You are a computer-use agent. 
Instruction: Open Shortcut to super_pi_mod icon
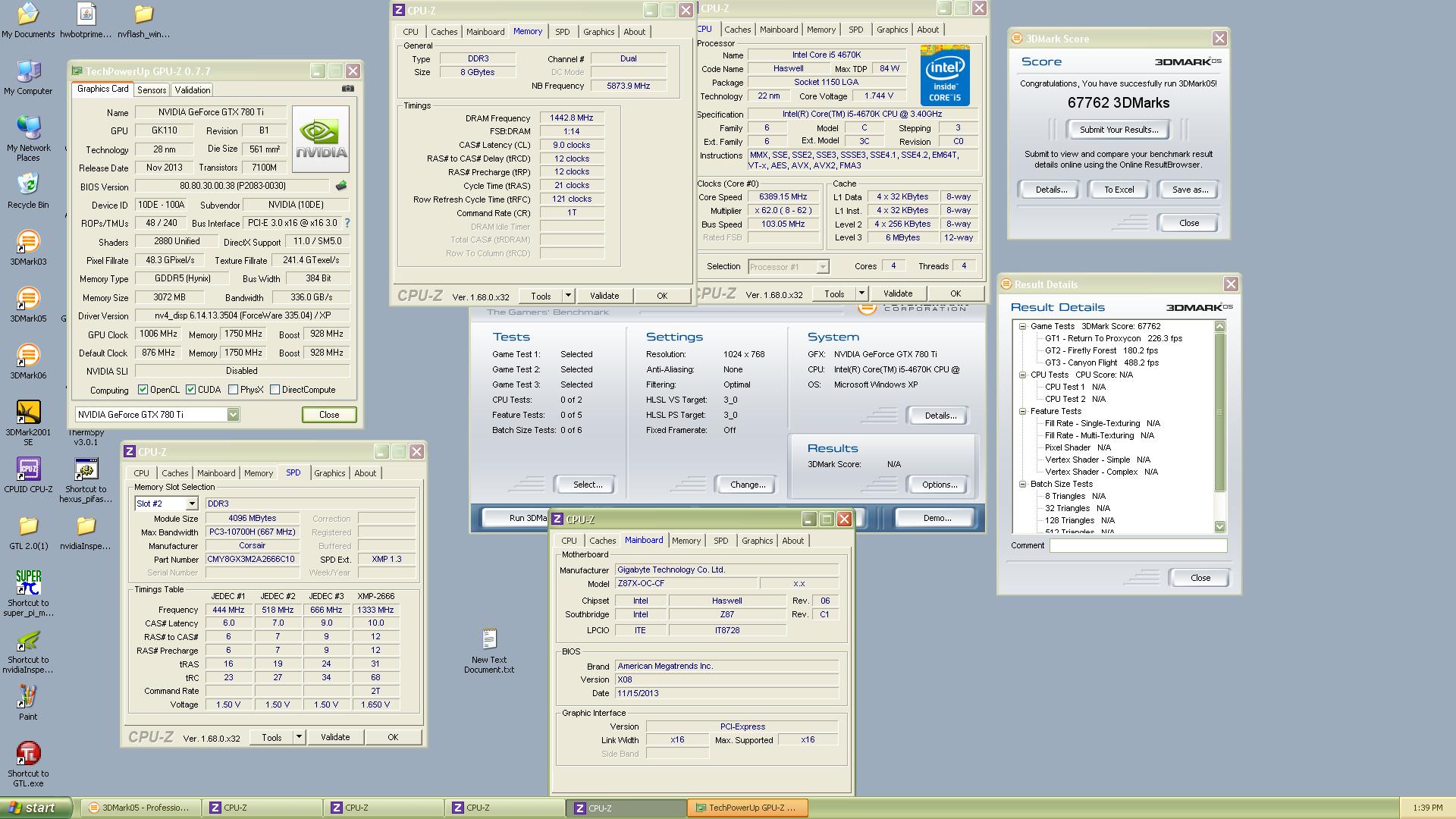click(x=28, y=594)
